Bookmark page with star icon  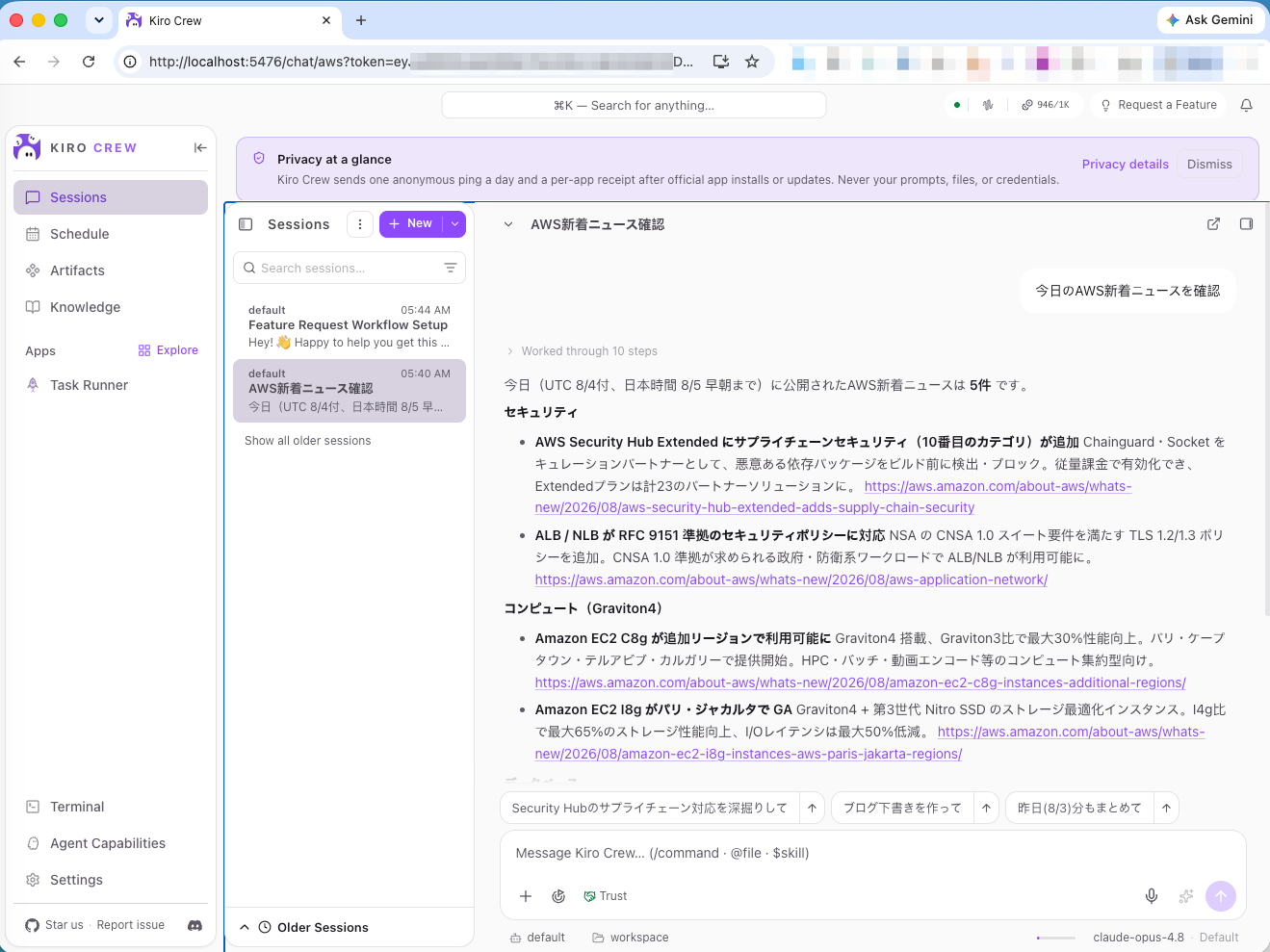752,62
